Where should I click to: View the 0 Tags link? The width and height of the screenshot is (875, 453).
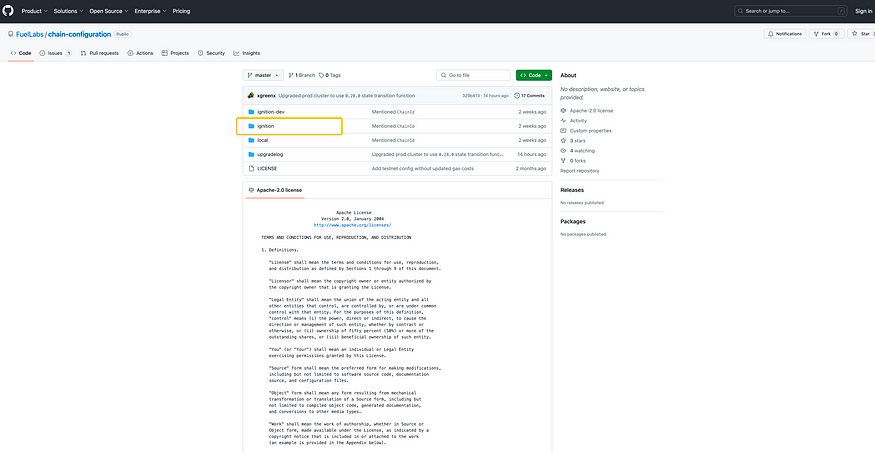tap(330, 75)
